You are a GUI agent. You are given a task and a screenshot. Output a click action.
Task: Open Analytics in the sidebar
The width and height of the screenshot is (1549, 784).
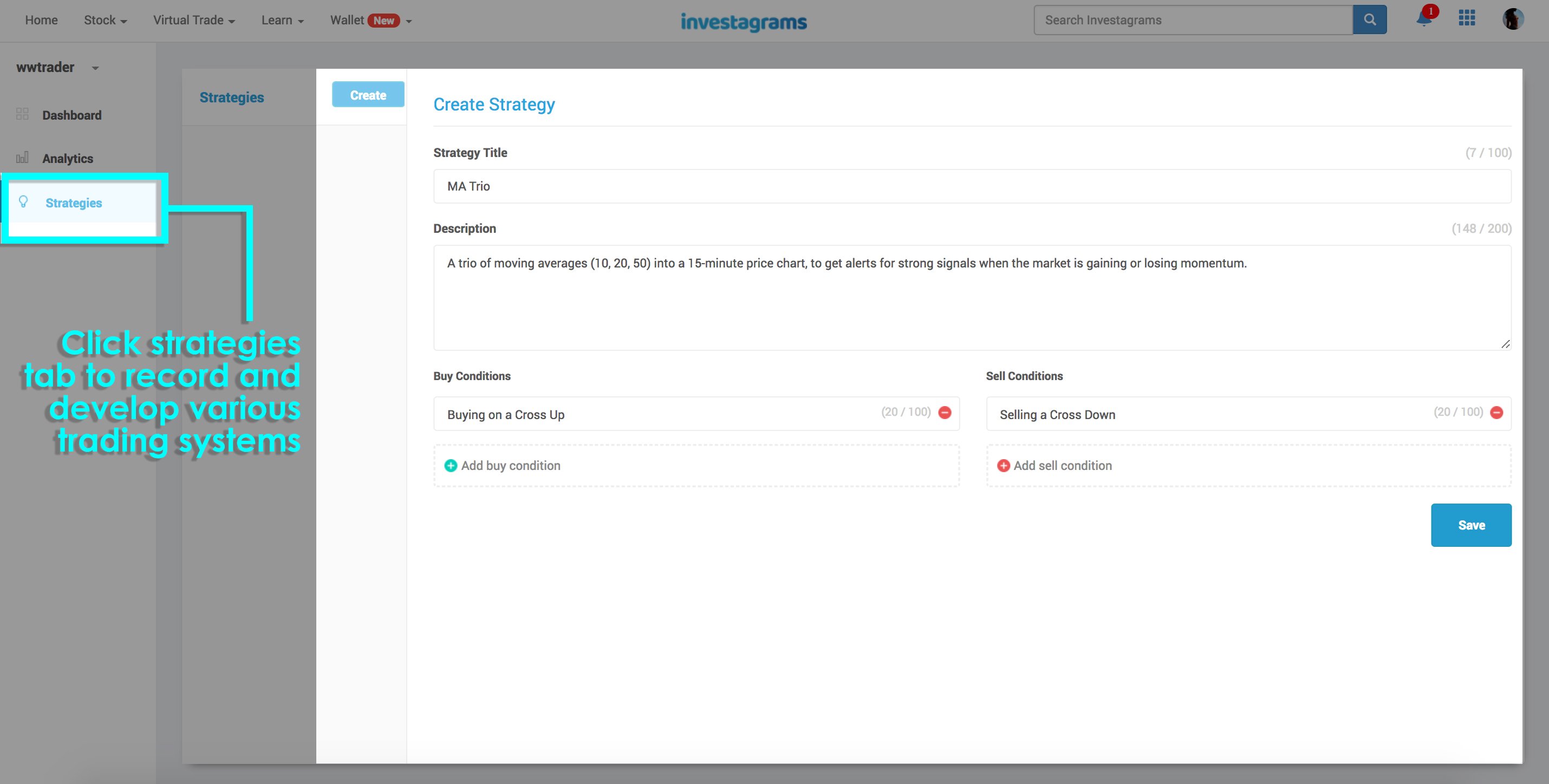pos(67,159)
